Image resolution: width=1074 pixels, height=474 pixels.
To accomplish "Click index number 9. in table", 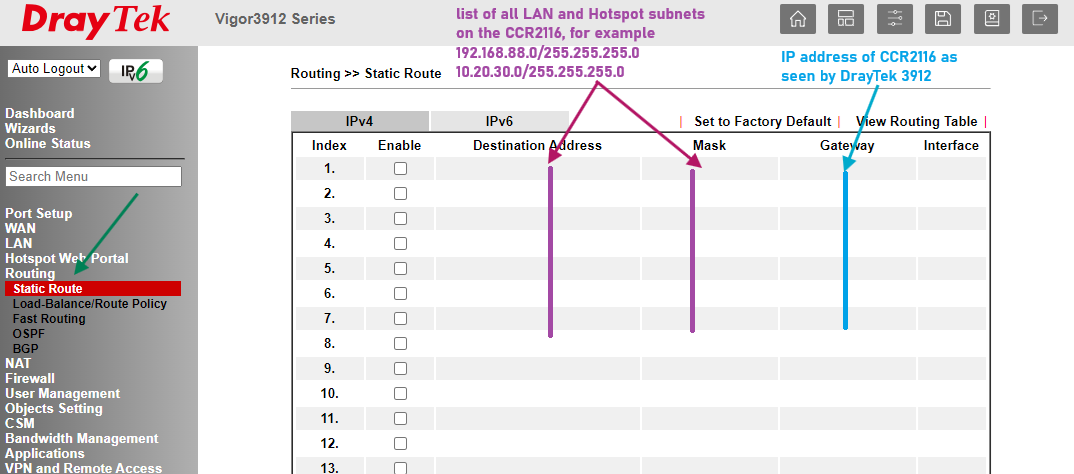I will pyautogui.click(x=329, y=369).
